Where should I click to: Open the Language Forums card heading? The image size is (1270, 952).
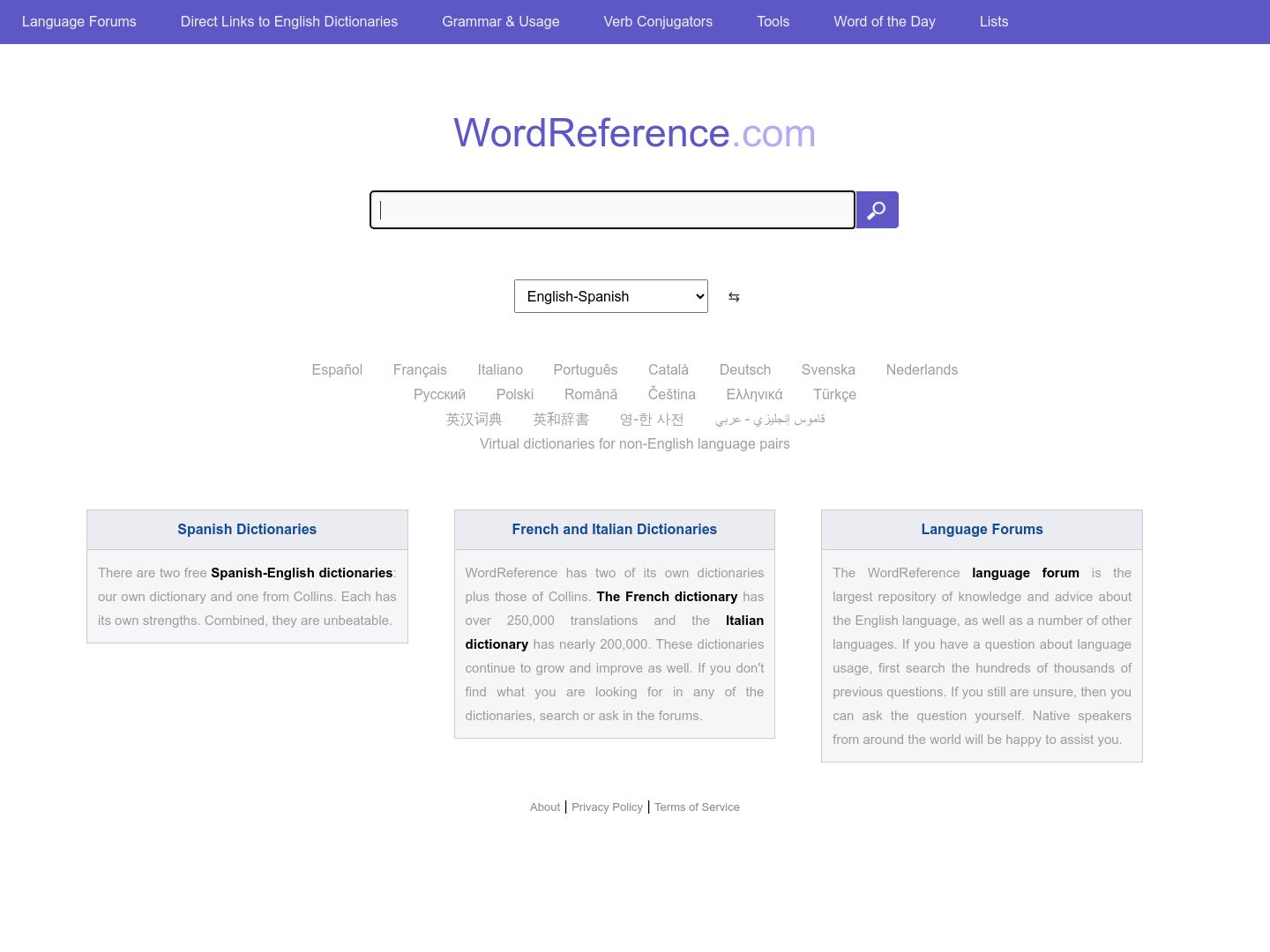(982, 529)
